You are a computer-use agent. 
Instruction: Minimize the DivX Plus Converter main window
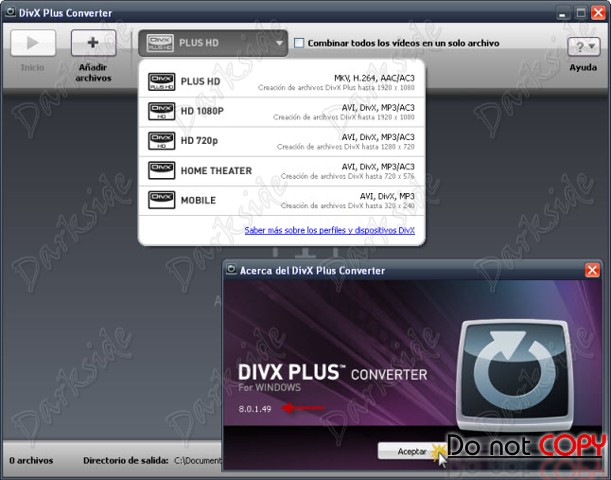562,13
